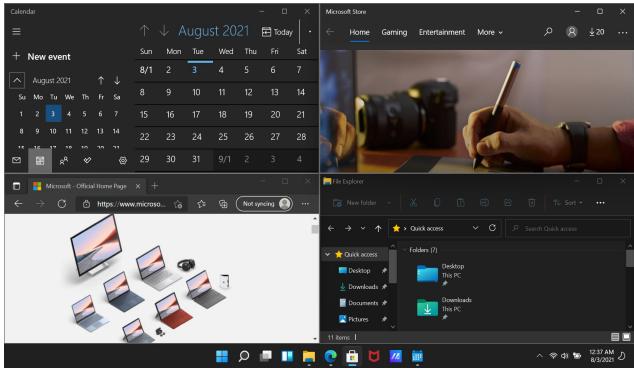The height and width of the screenshot is (370, 634).
Task: Collapse Quick access in navigation tree
Action: click(x=328, y=254)
